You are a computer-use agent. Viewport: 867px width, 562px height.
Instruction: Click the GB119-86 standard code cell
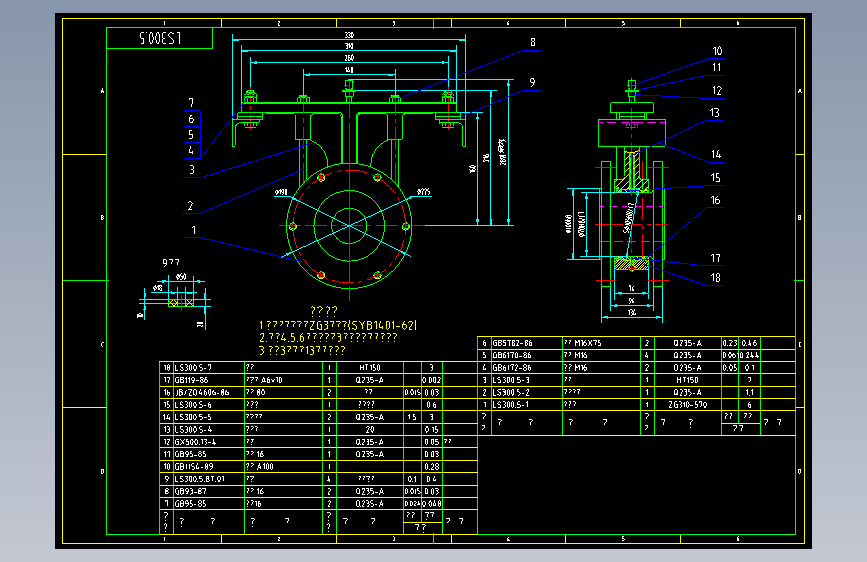point(208,380)
